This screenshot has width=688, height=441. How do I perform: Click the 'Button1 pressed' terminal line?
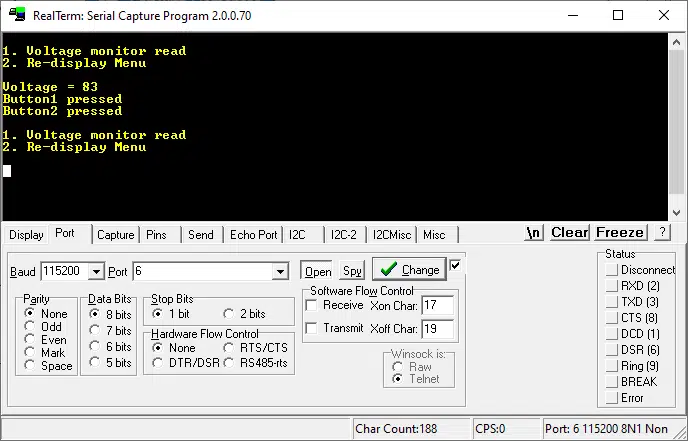click(x=62, y=99)
